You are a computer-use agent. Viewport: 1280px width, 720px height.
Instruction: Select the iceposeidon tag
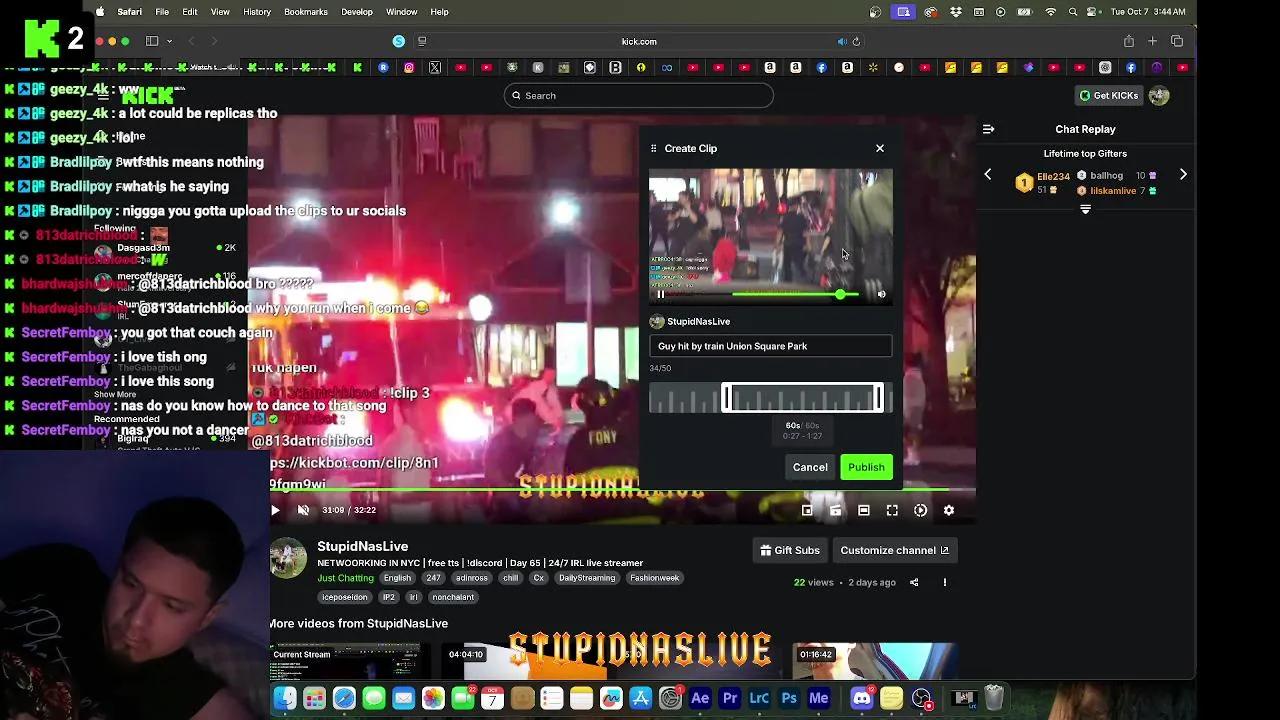(x=344, y=597)
